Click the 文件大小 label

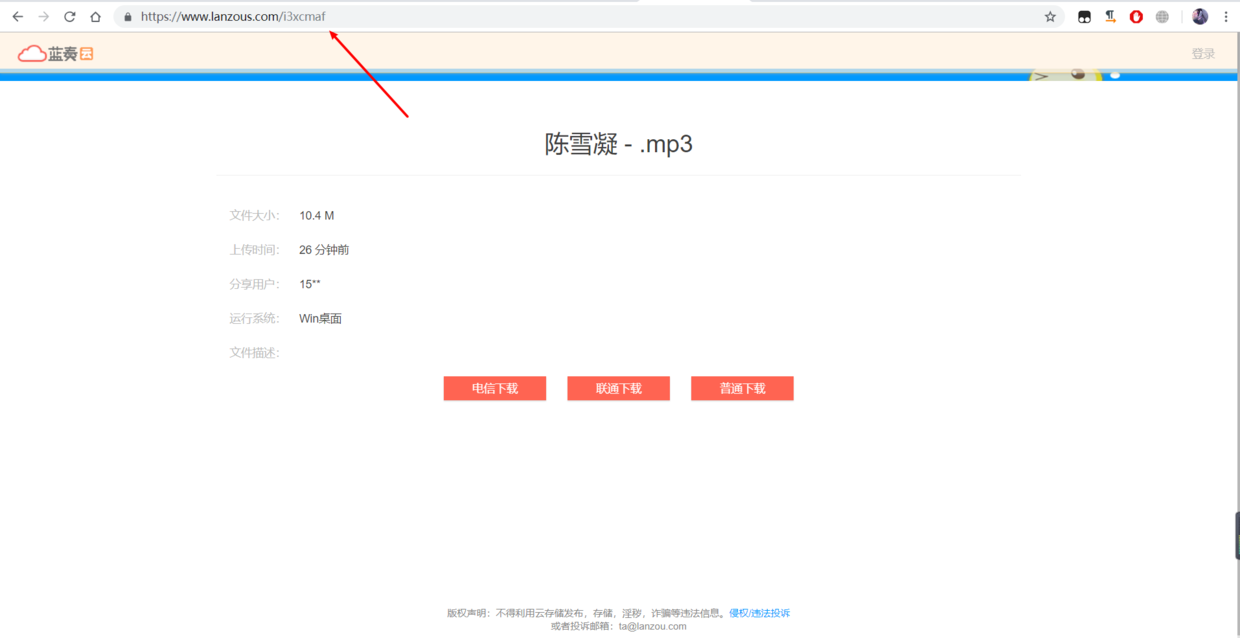click(254, 216)
